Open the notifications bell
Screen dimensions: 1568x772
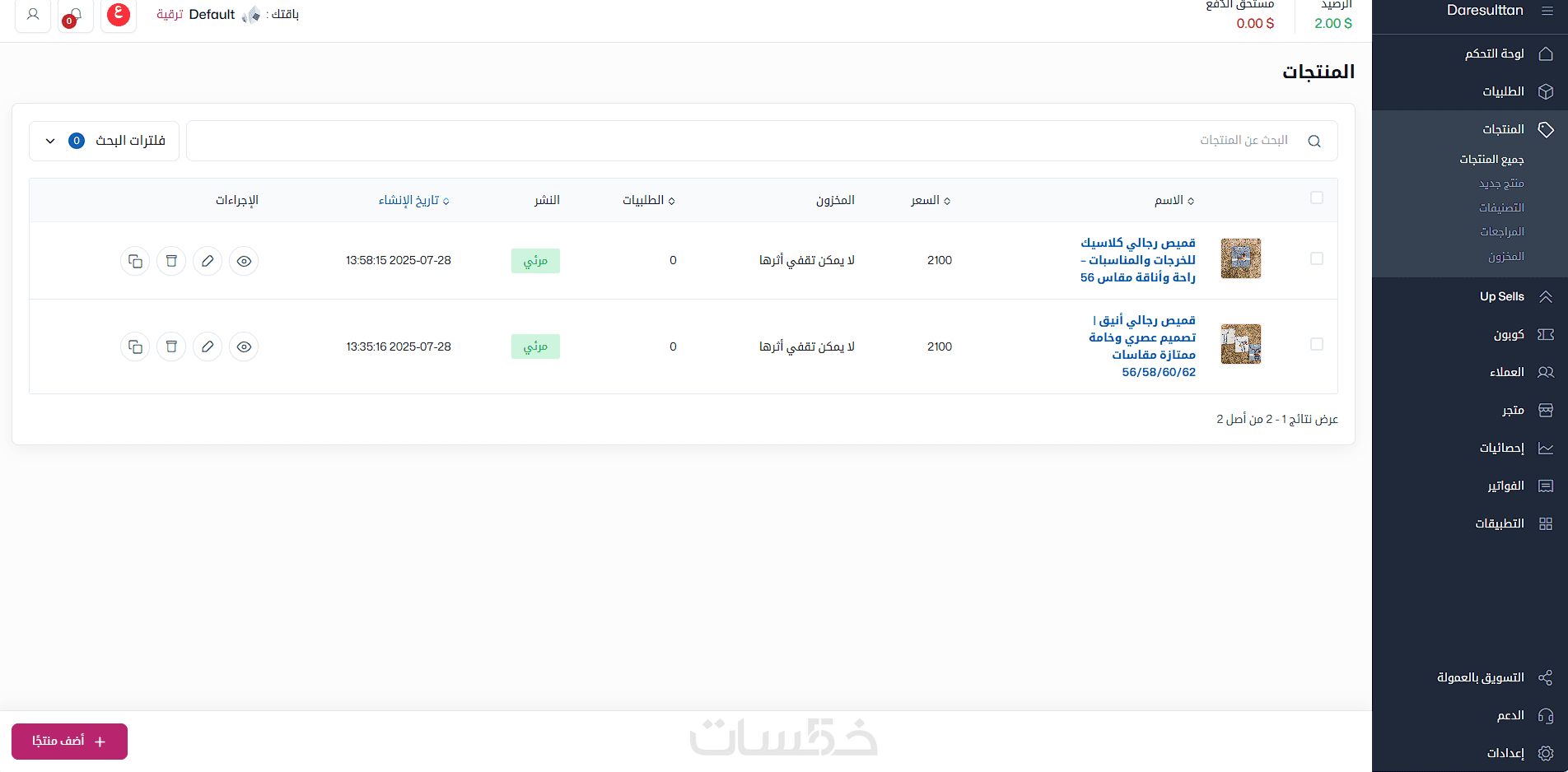pos(75,14)
